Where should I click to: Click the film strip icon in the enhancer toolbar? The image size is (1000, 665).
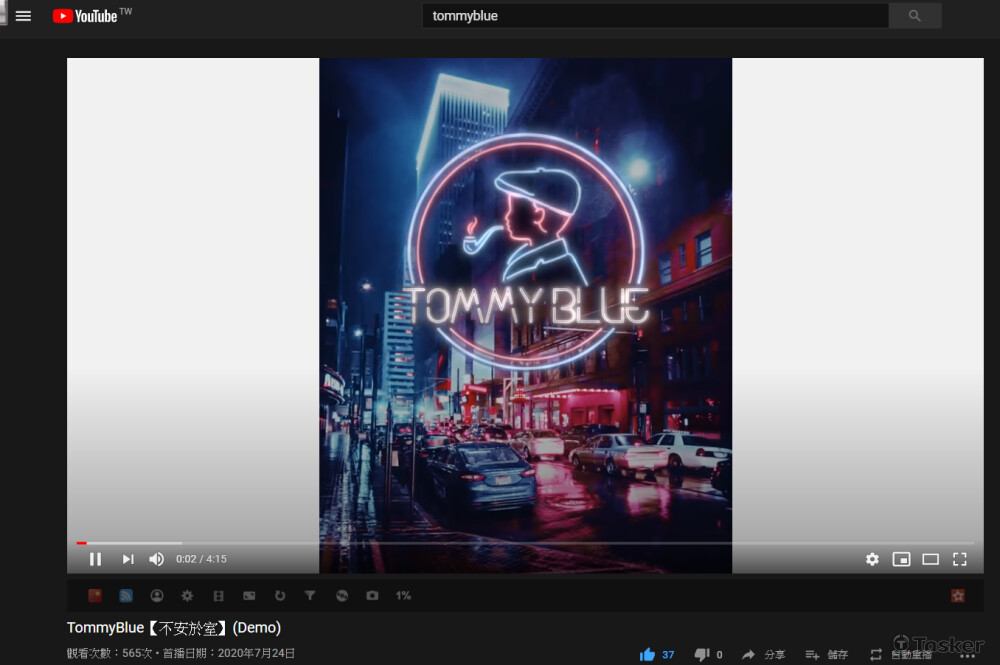point(218,595)
